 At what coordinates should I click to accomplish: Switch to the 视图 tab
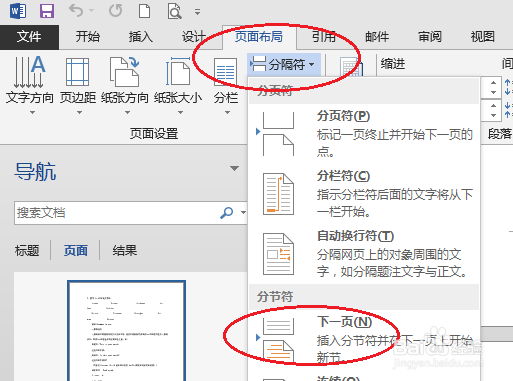(482, 37)
